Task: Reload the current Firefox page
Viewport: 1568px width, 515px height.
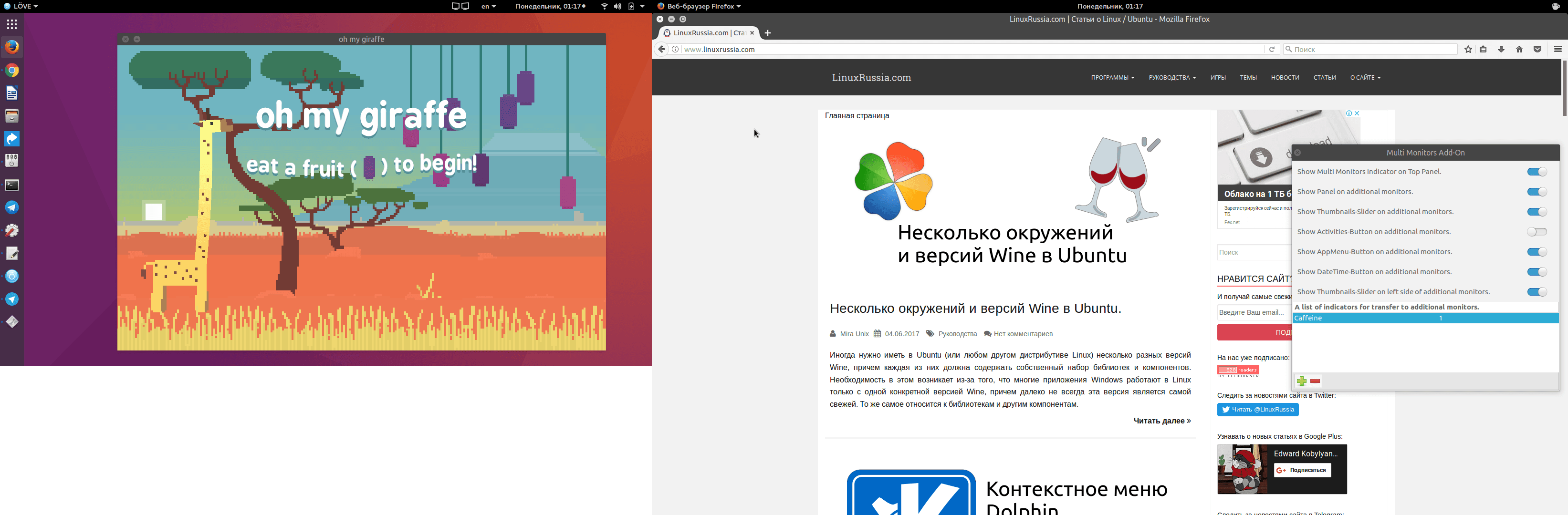Action: click(1272, 49)
